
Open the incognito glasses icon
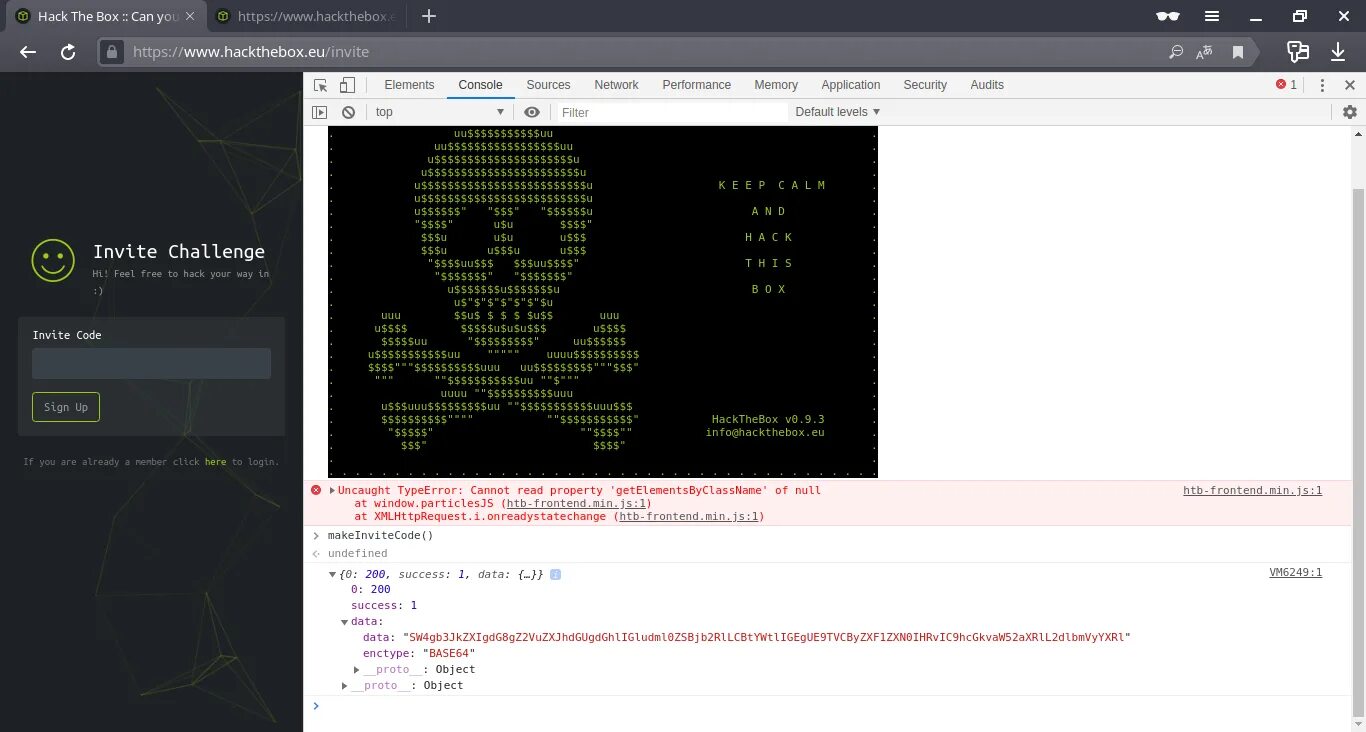[x=1167, y=16]
